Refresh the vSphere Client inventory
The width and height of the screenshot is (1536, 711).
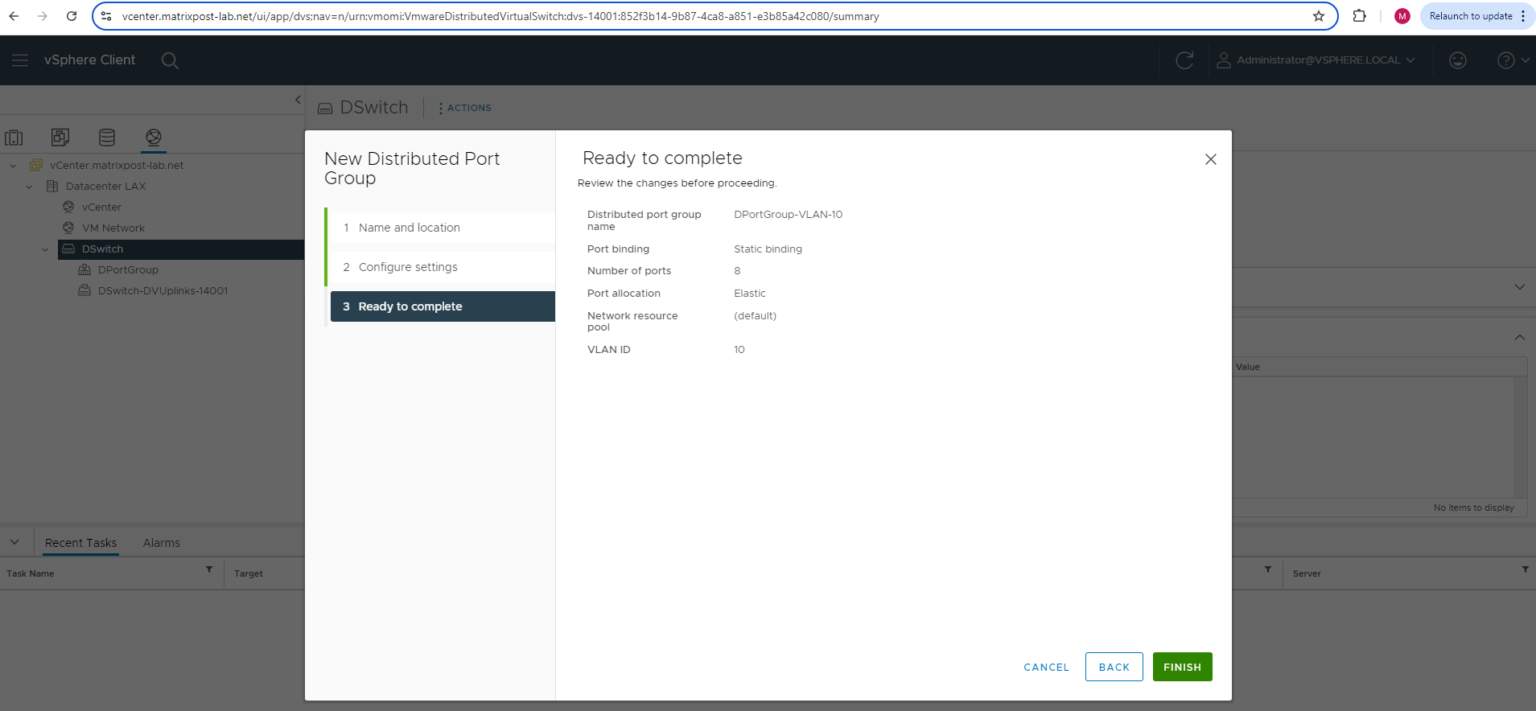tap(1184, 60)
